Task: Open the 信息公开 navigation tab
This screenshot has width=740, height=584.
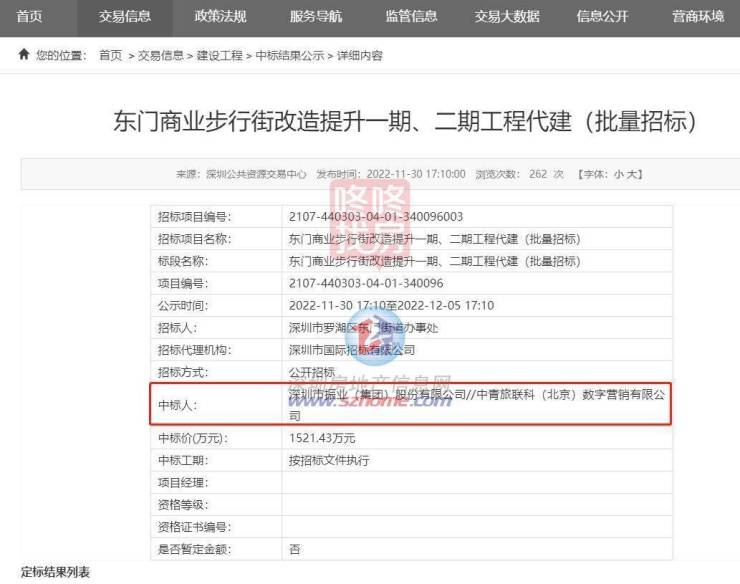Action: coord(603,17)
